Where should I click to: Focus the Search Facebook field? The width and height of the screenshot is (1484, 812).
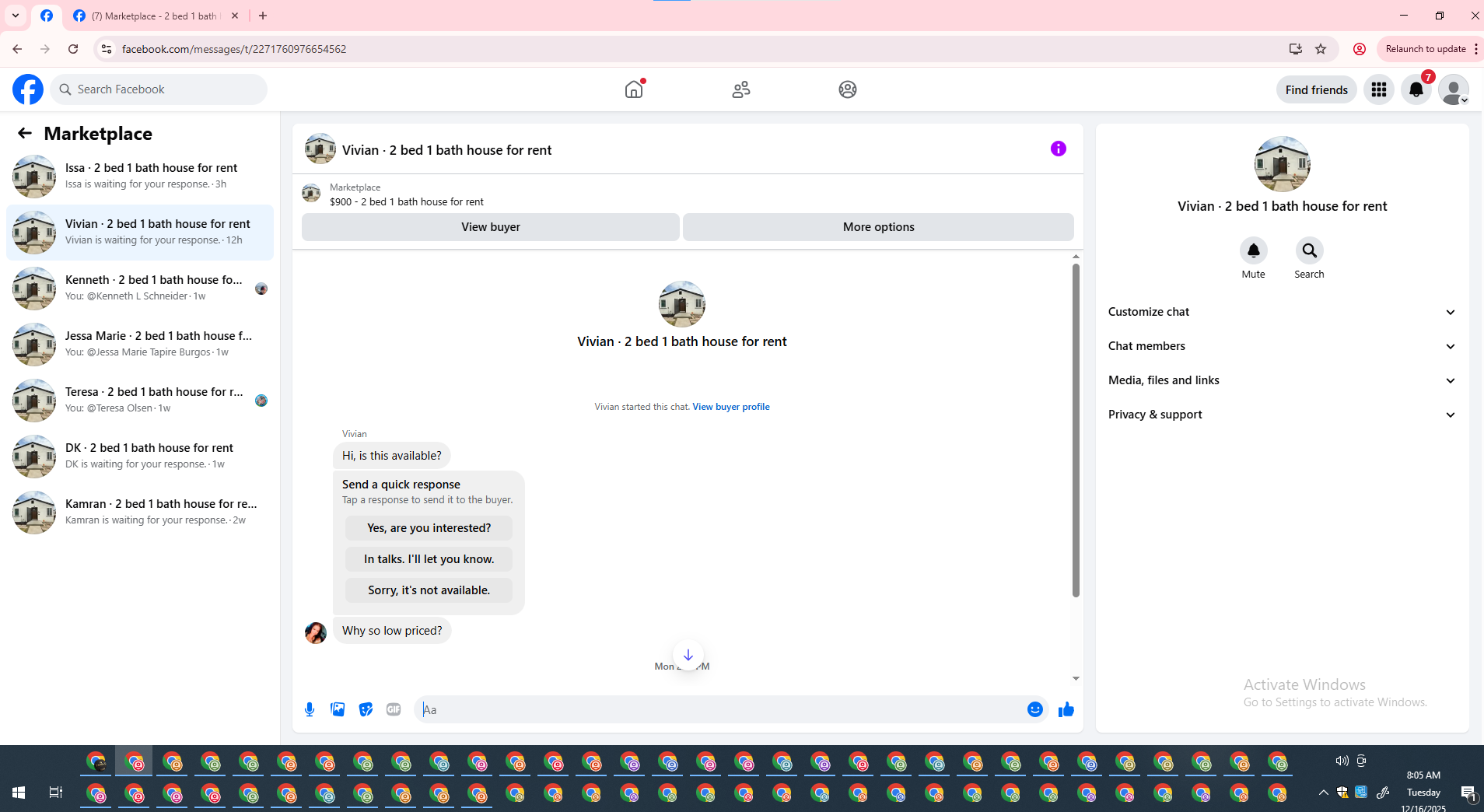click(159, 89)
